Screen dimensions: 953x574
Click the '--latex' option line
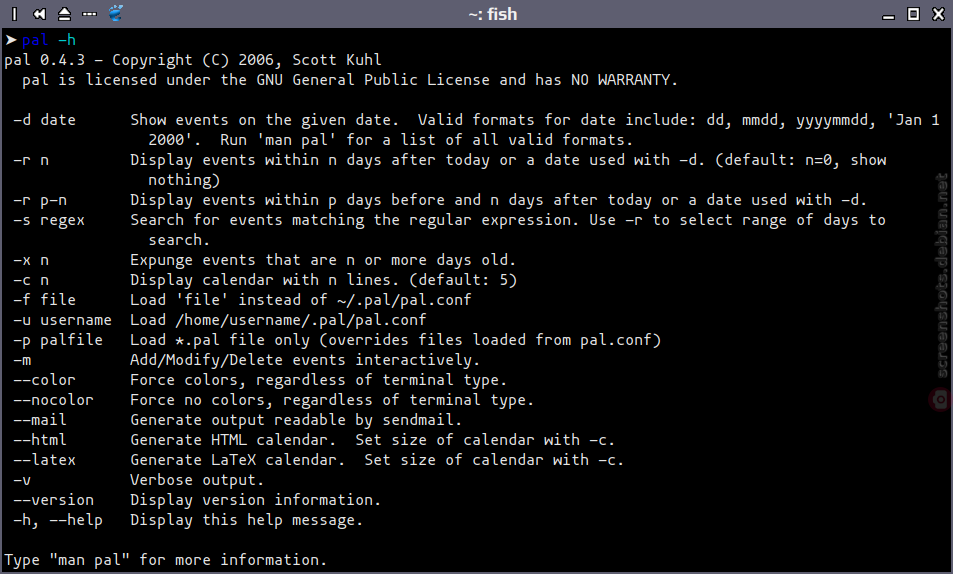click(318, 460)
